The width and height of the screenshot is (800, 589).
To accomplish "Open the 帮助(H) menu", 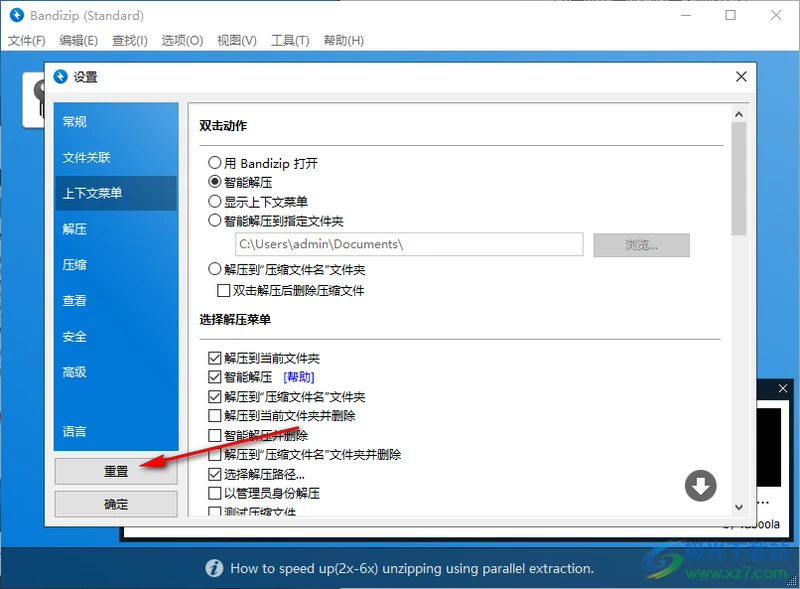I will coord(344,40).
